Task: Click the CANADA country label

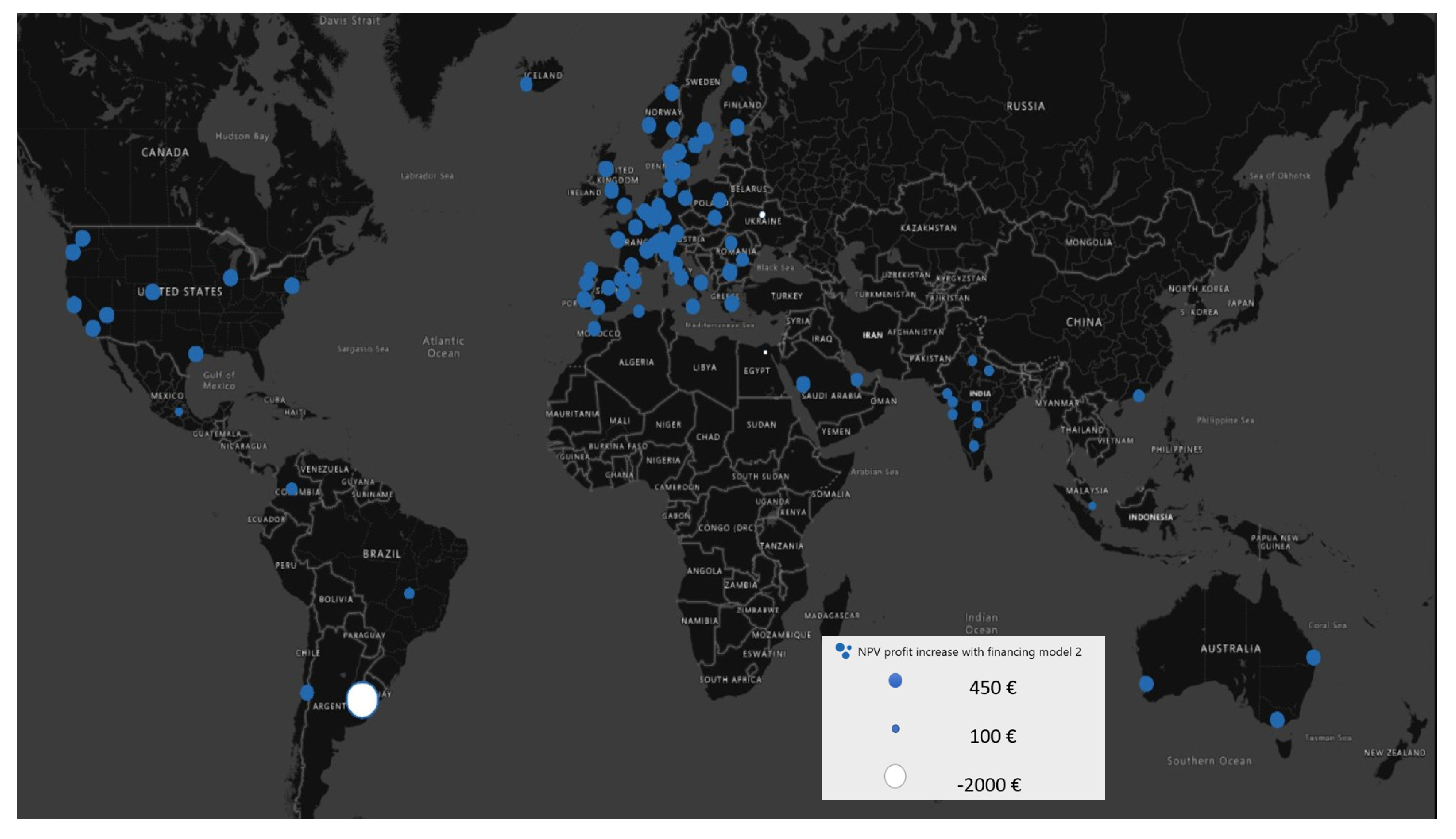Action: (165, 153)
